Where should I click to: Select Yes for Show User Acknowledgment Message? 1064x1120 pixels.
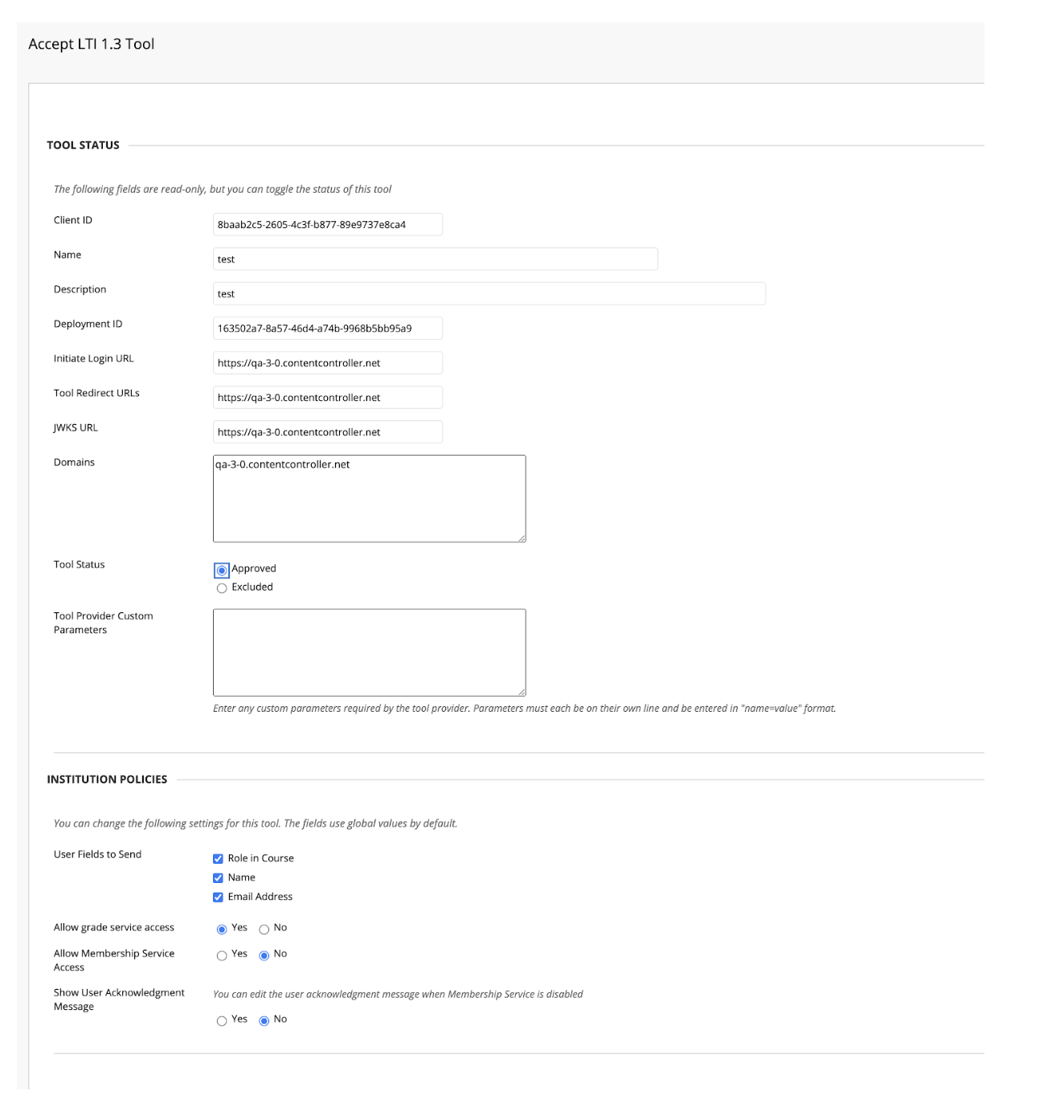pos(222,1021)
